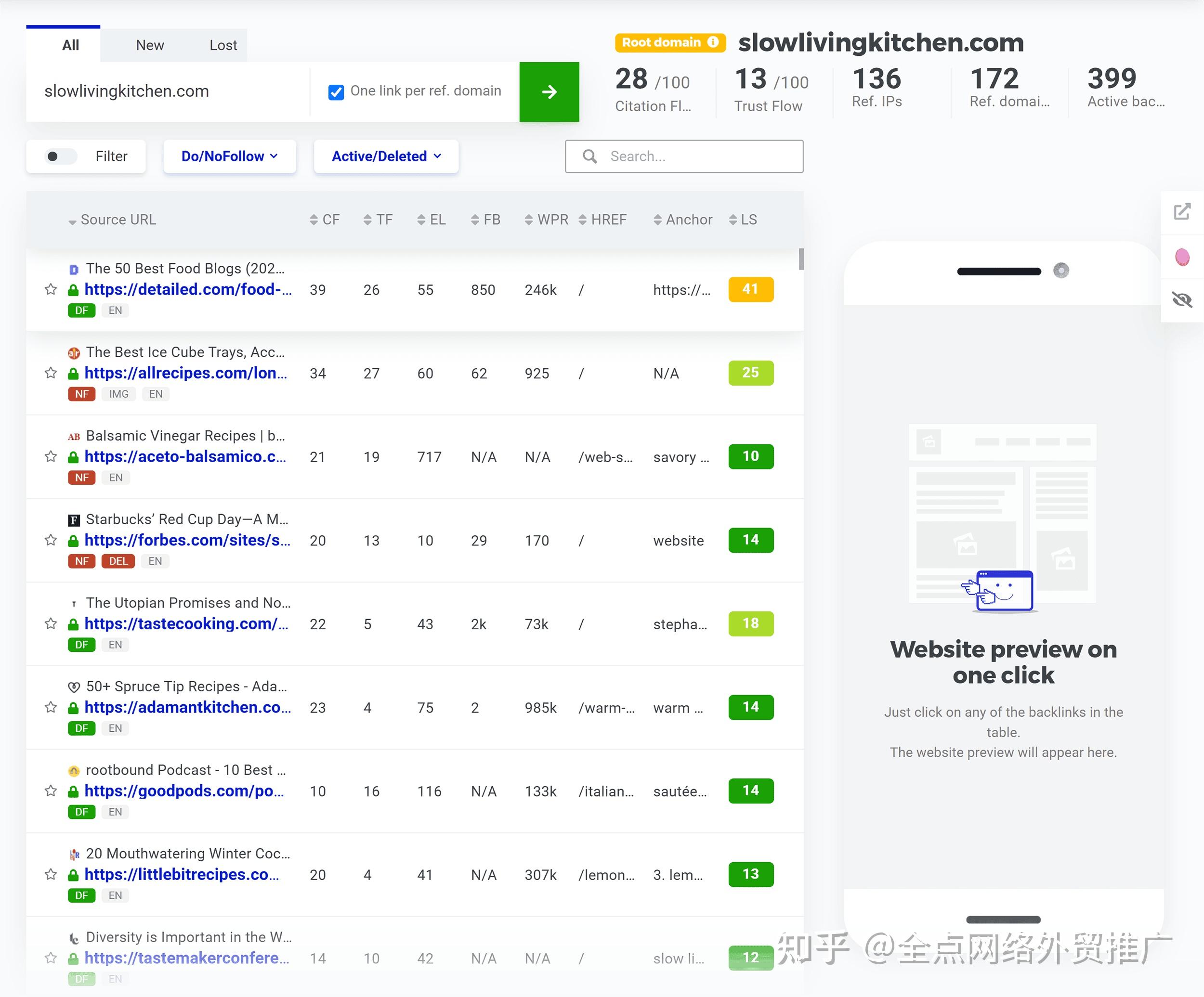Star the goodpods.com backlink row
1204x997 pixels.
coord(51,791)
